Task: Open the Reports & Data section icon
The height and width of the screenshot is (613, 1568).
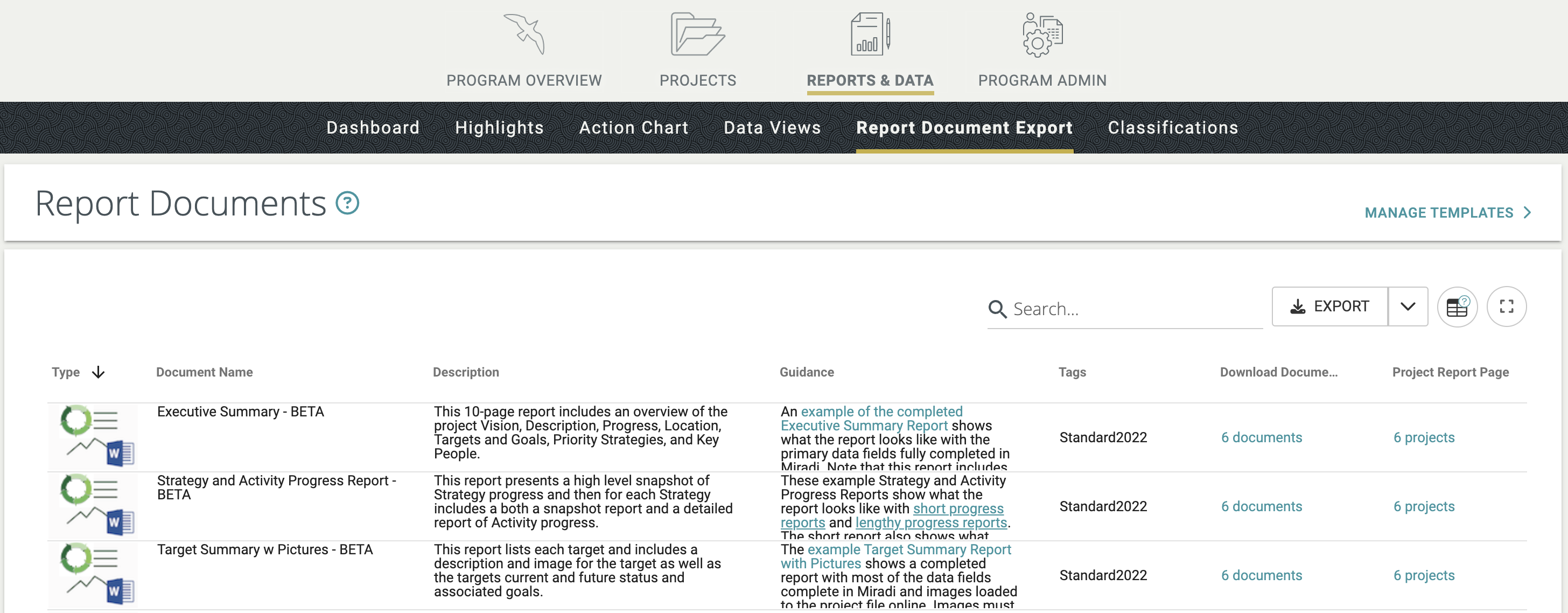Action: 869,34
